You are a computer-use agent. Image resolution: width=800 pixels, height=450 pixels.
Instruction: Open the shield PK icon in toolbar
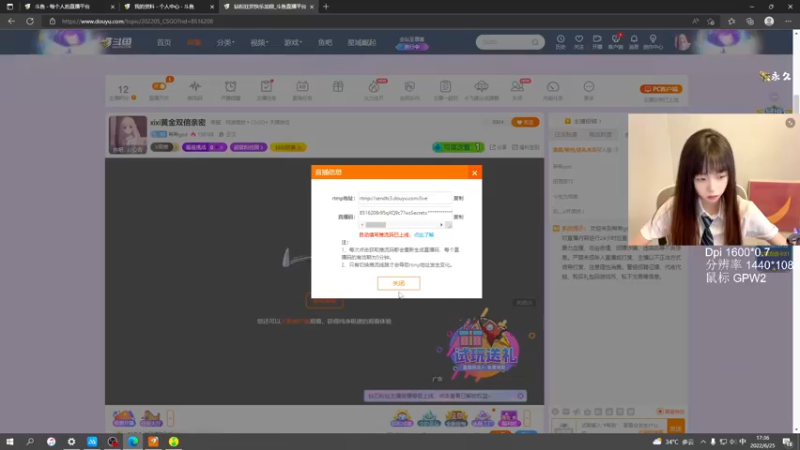click(409, 87)
